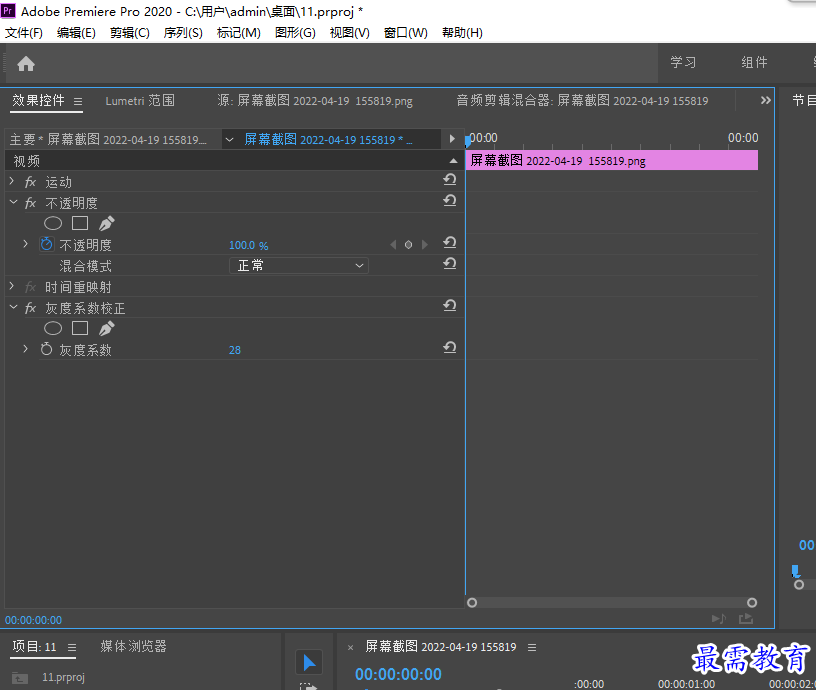Switch to 音频剪辑混合器 tab

coord(582,100)
